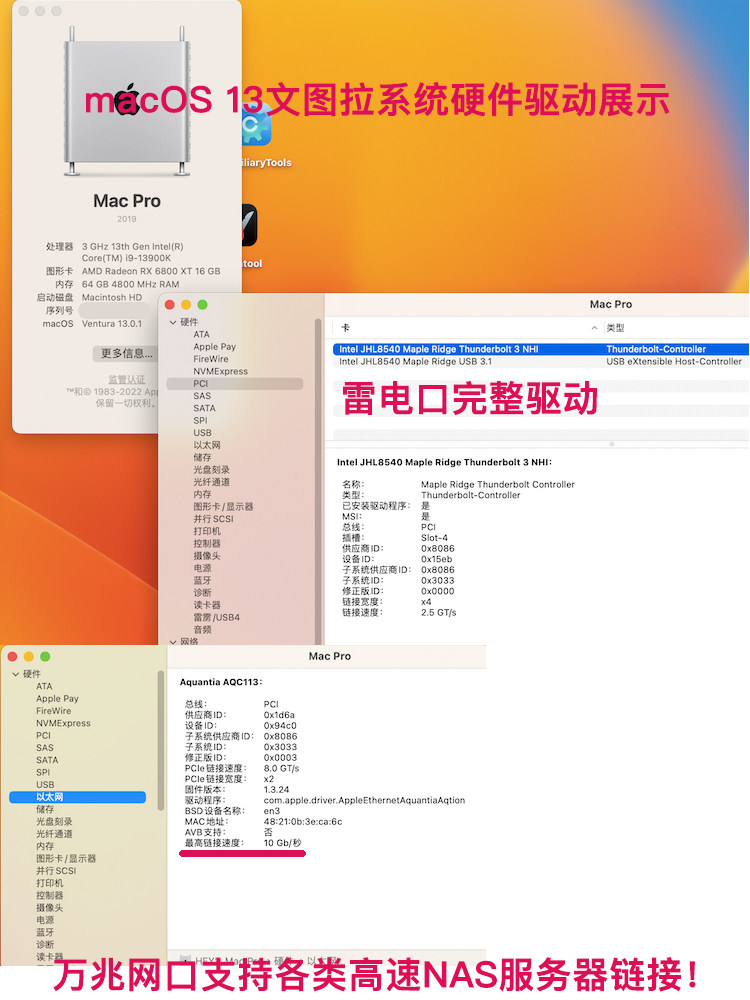Image resolution: width=750 pixels, height=1000 pixels.
Task: Select 摄像头 in upper sidebar
Action: (x=207, y=555)
